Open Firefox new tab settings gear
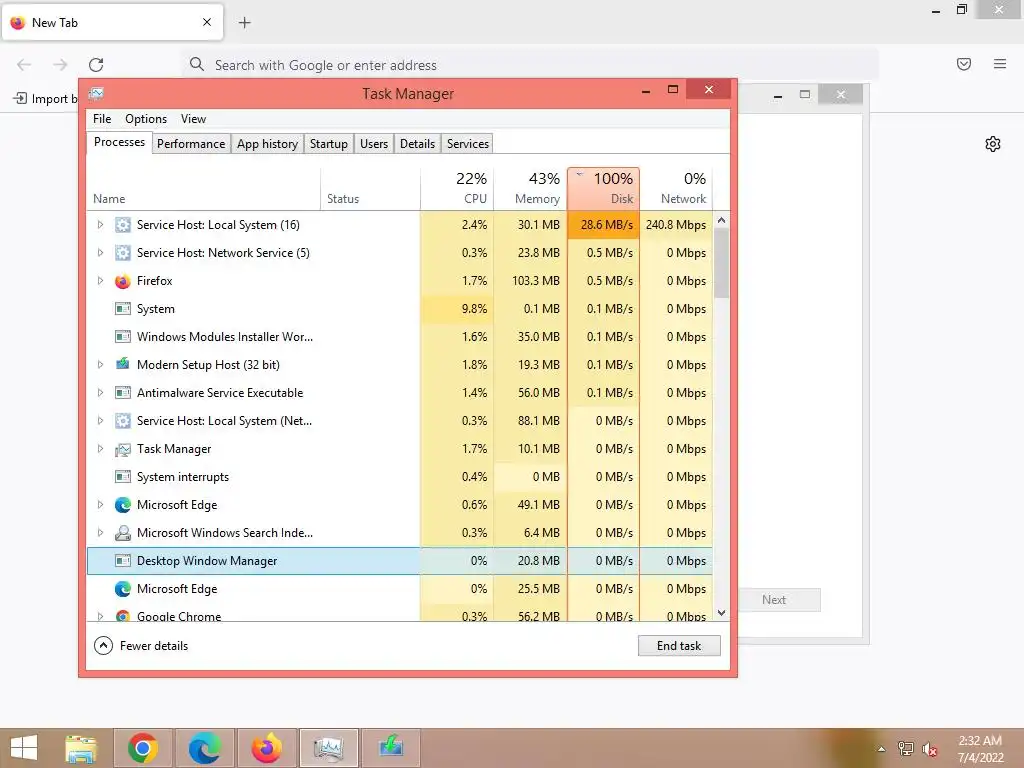 point(993,144)
